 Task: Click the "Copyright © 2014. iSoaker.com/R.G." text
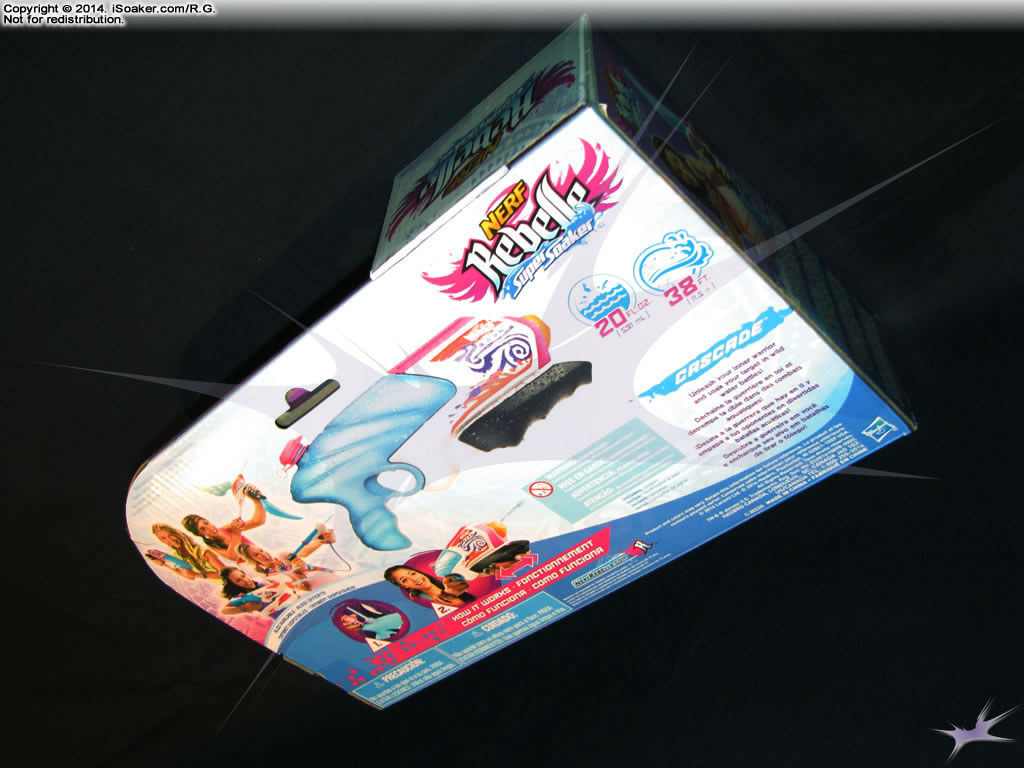(109, 9)
